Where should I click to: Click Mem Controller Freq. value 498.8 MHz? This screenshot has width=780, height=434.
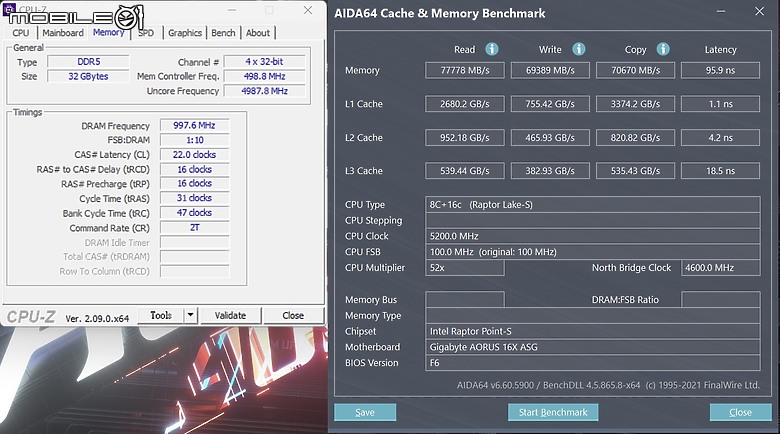click(264, 76)
